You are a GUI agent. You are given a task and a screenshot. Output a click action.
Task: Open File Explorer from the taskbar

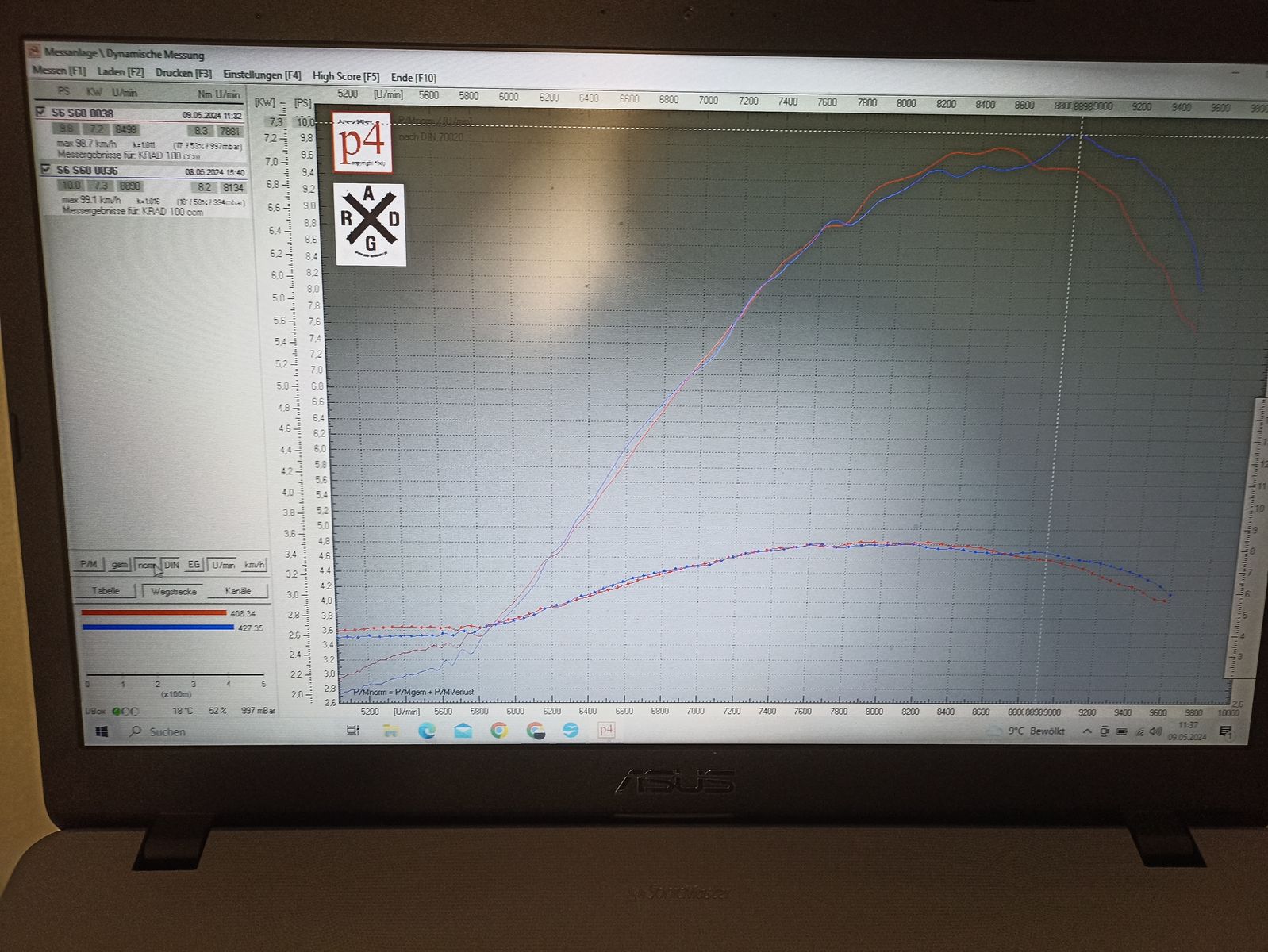tap(390, 731)
